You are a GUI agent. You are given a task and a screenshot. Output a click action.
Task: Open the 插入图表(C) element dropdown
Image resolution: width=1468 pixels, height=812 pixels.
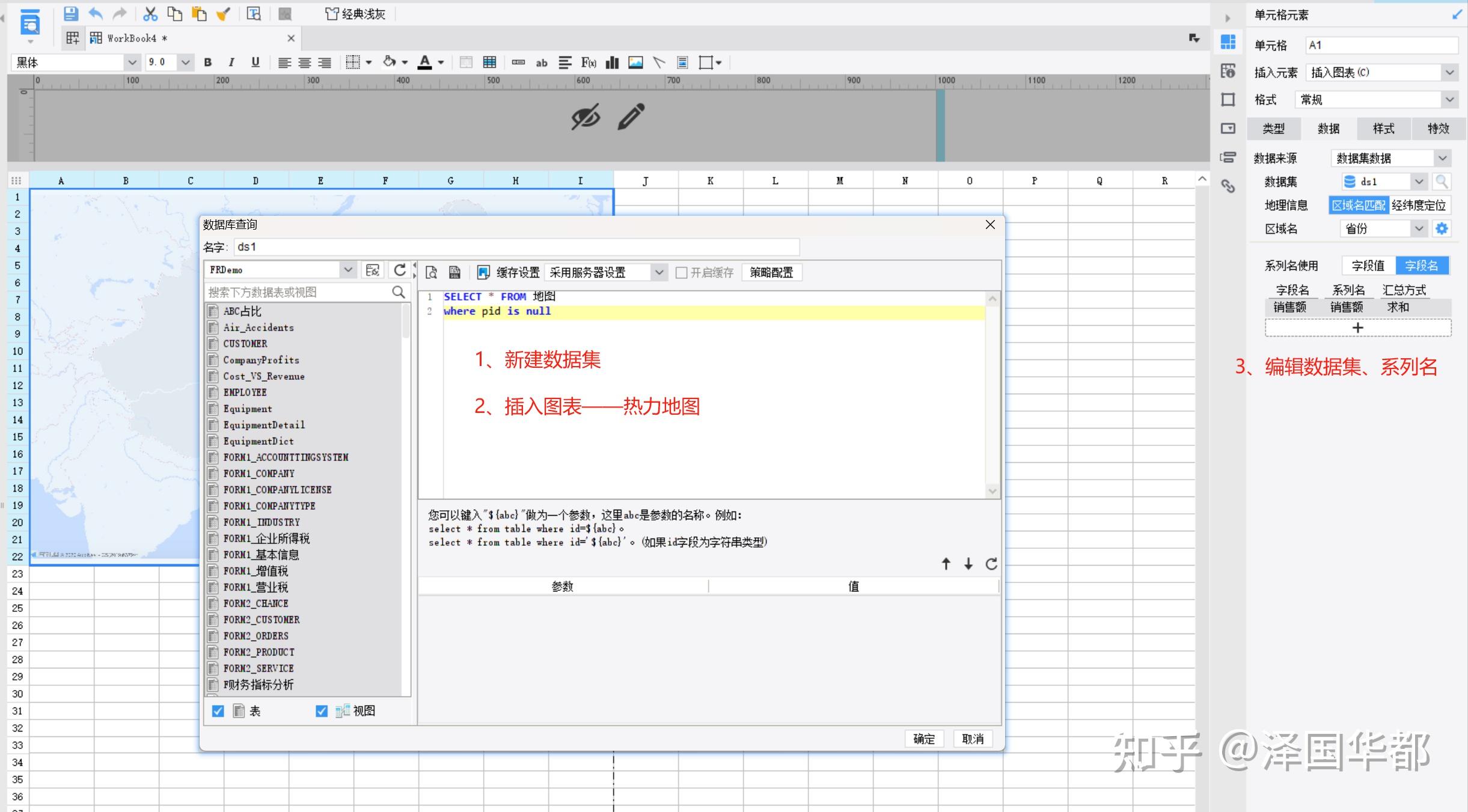(1450, 72)
